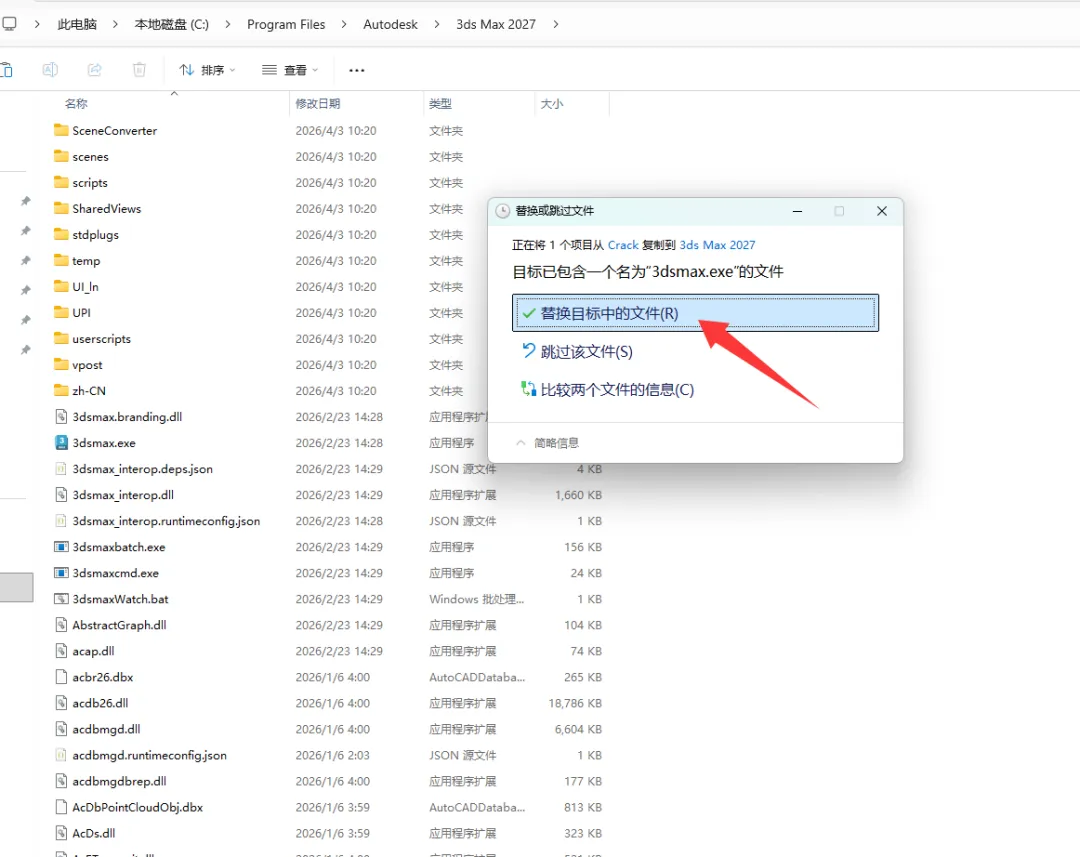The image size is (1080, 857).
Task: Select the SharedViews folder icon
Action: click(61, 208)
